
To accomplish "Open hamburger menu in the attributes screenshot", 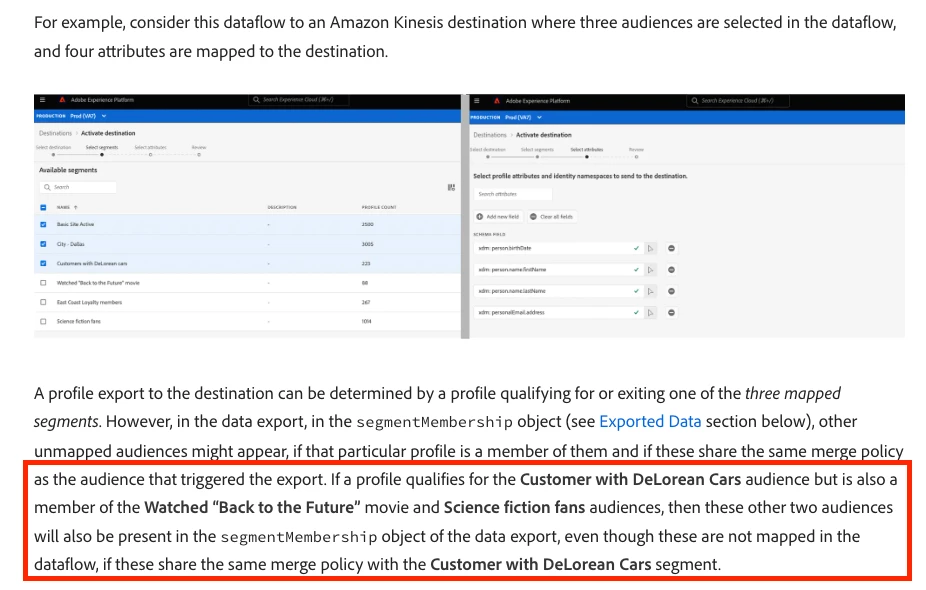I will click(x=477, y=101).
